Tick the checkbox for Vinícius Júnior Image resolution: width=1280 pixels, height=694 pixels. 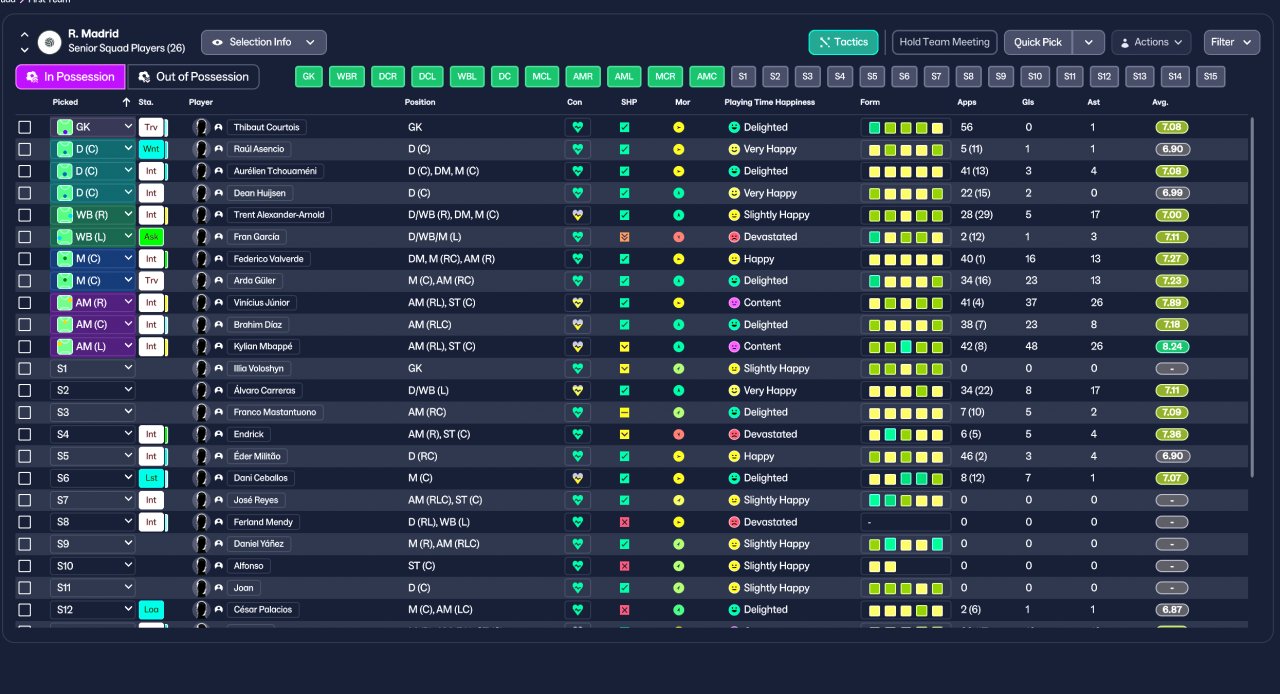[x=25, y=303]
